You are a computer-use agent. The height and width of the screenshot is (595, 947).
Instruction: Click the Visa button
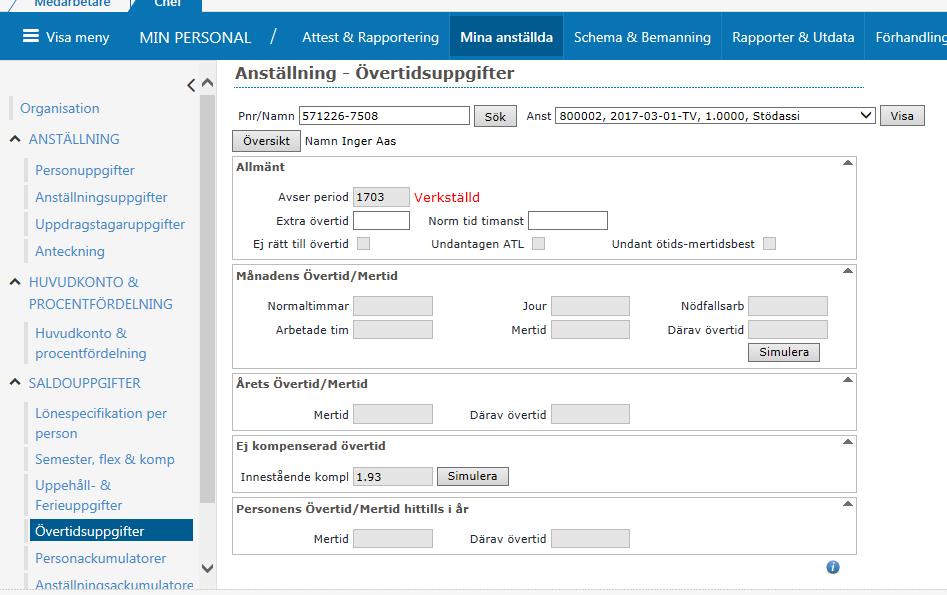point(902,115)
